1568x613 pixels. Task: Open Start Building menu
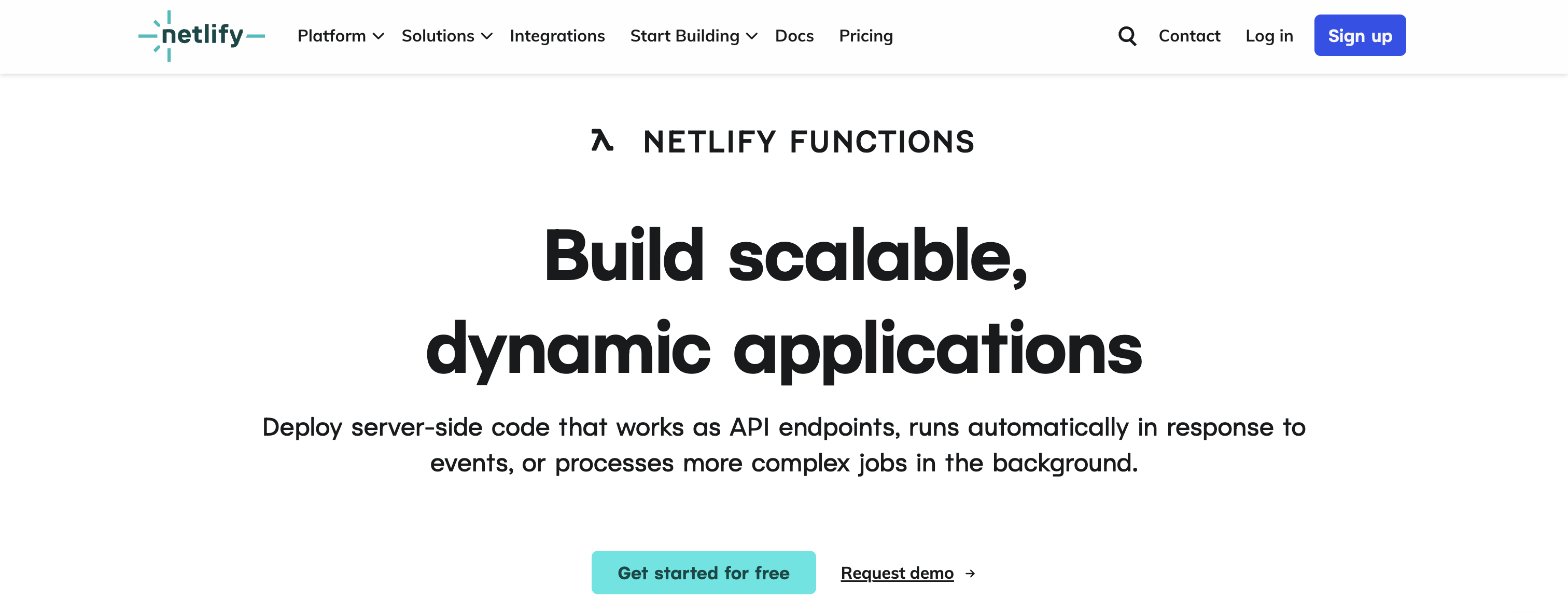click(693, 36)
